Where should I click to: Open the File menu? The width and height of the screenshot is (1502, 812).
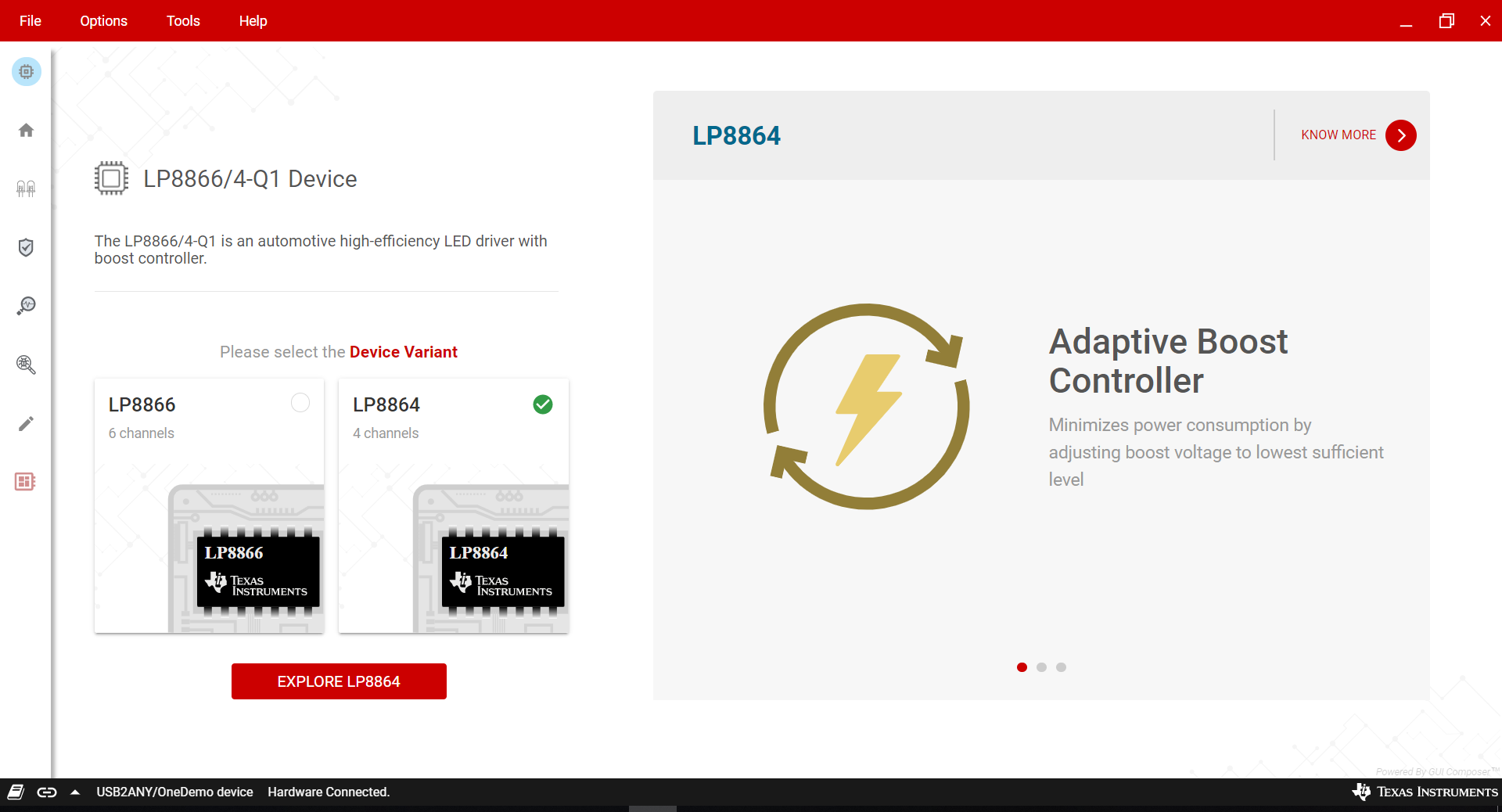point(31,21)
